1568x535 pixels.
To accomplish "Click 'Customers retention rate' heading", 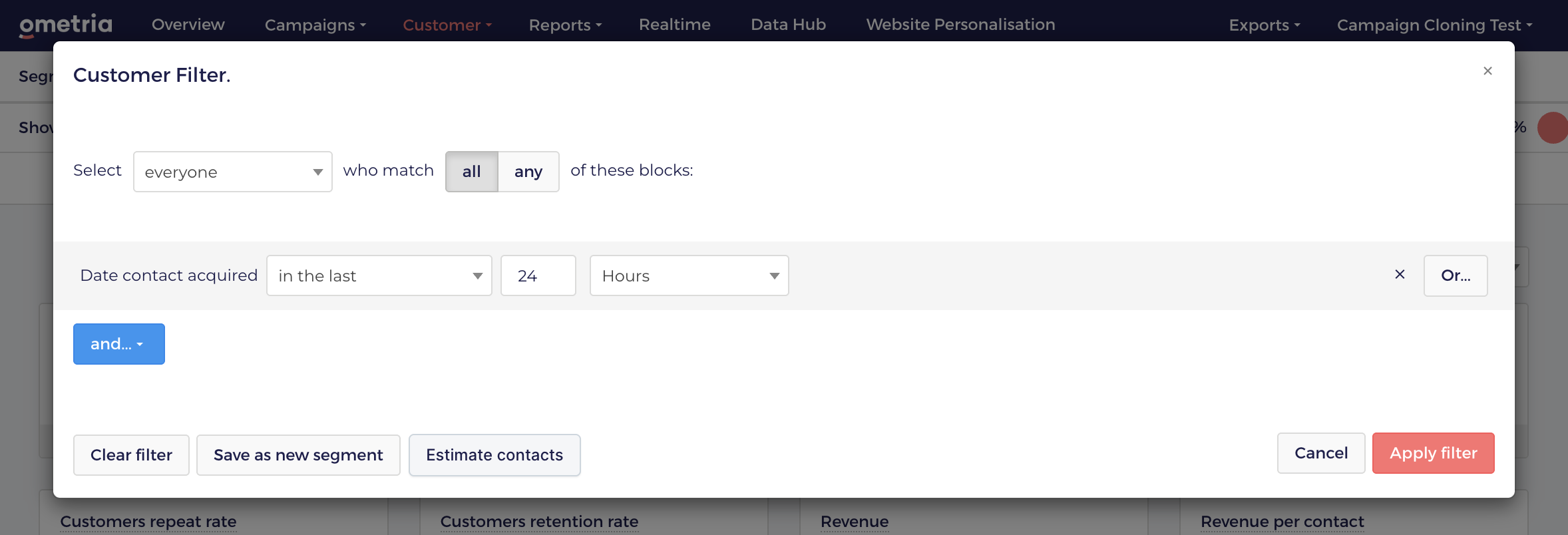I will [x=539, y=522].
